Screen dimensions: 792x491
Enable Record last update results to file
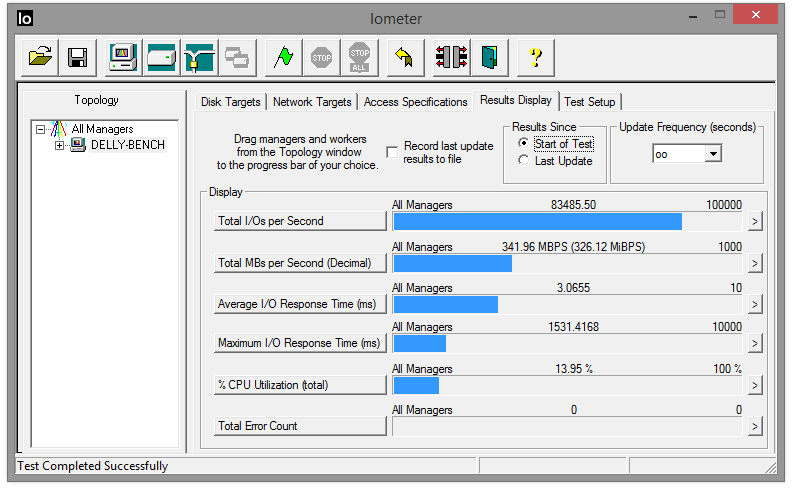392,152
